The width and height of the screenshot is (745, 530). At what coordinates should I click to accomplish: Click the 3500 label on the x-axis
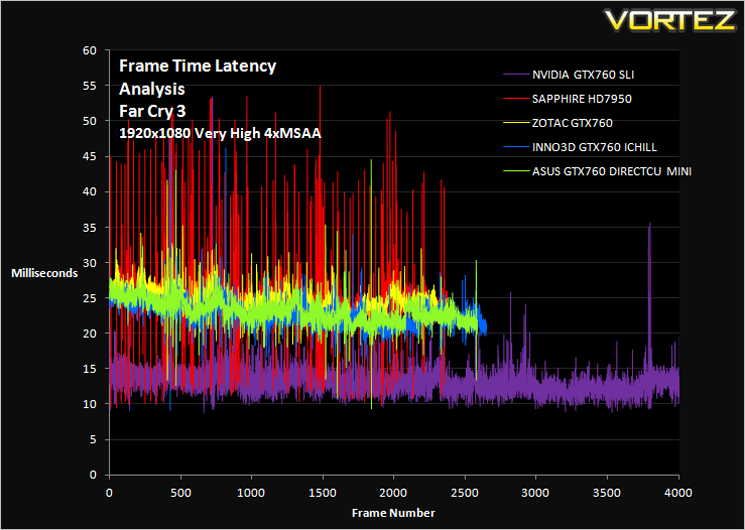607,493
